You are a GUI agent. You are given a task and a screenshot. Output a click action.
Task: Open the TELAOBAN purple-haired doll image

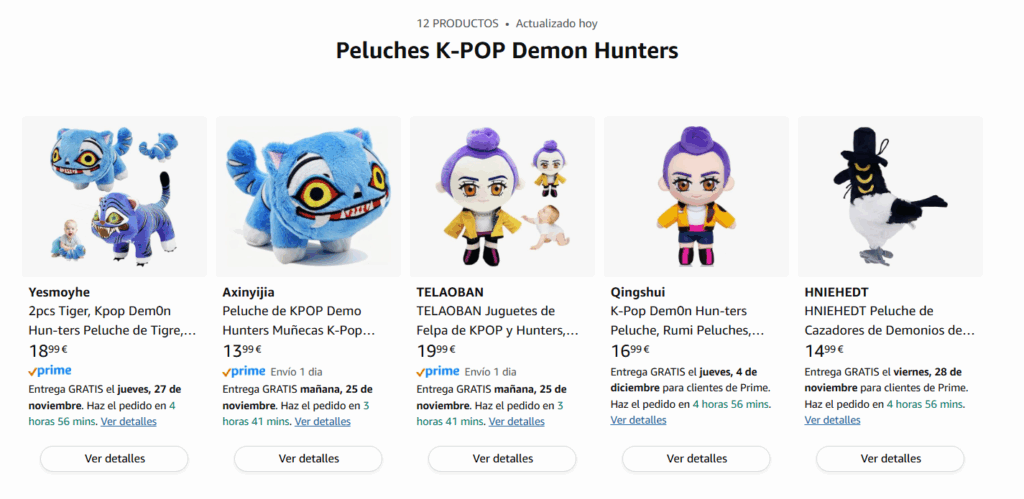coord(502,197)
